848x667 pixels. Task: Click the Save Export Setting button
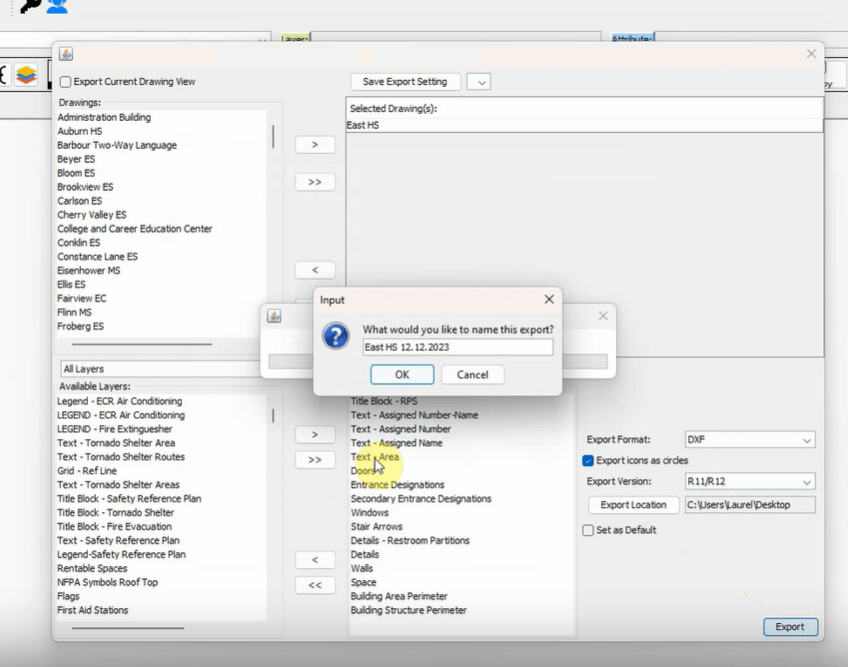tap(405, 82)
